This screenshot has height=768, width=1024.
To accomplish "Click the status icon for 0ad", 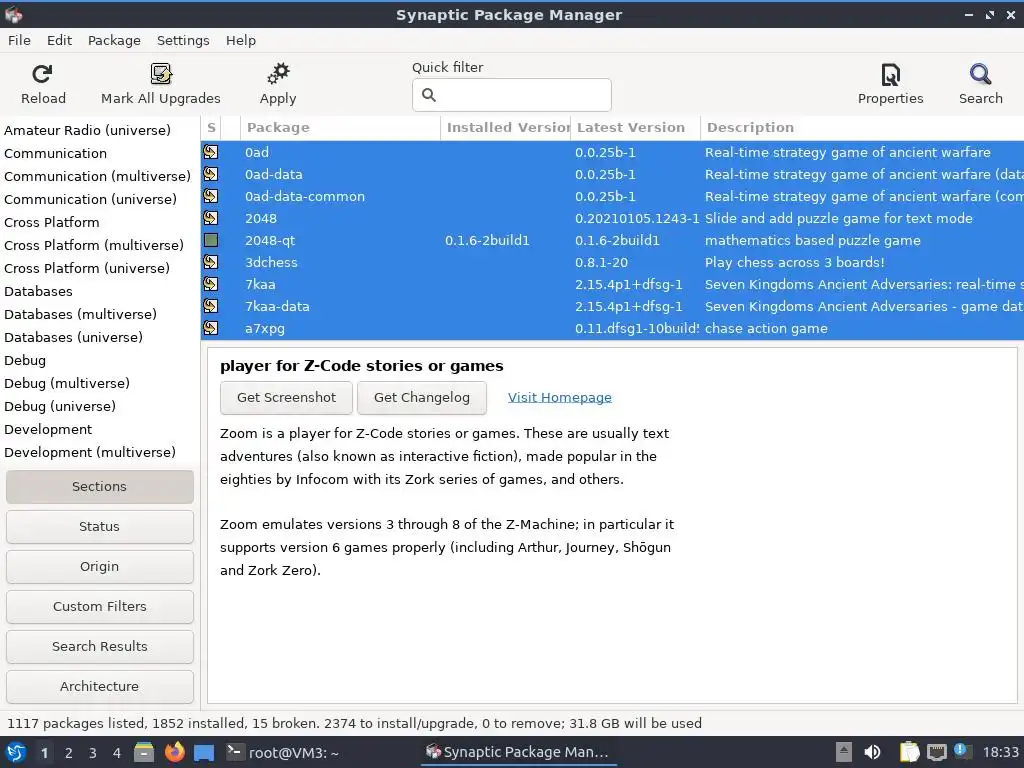I will coord(210,152).
